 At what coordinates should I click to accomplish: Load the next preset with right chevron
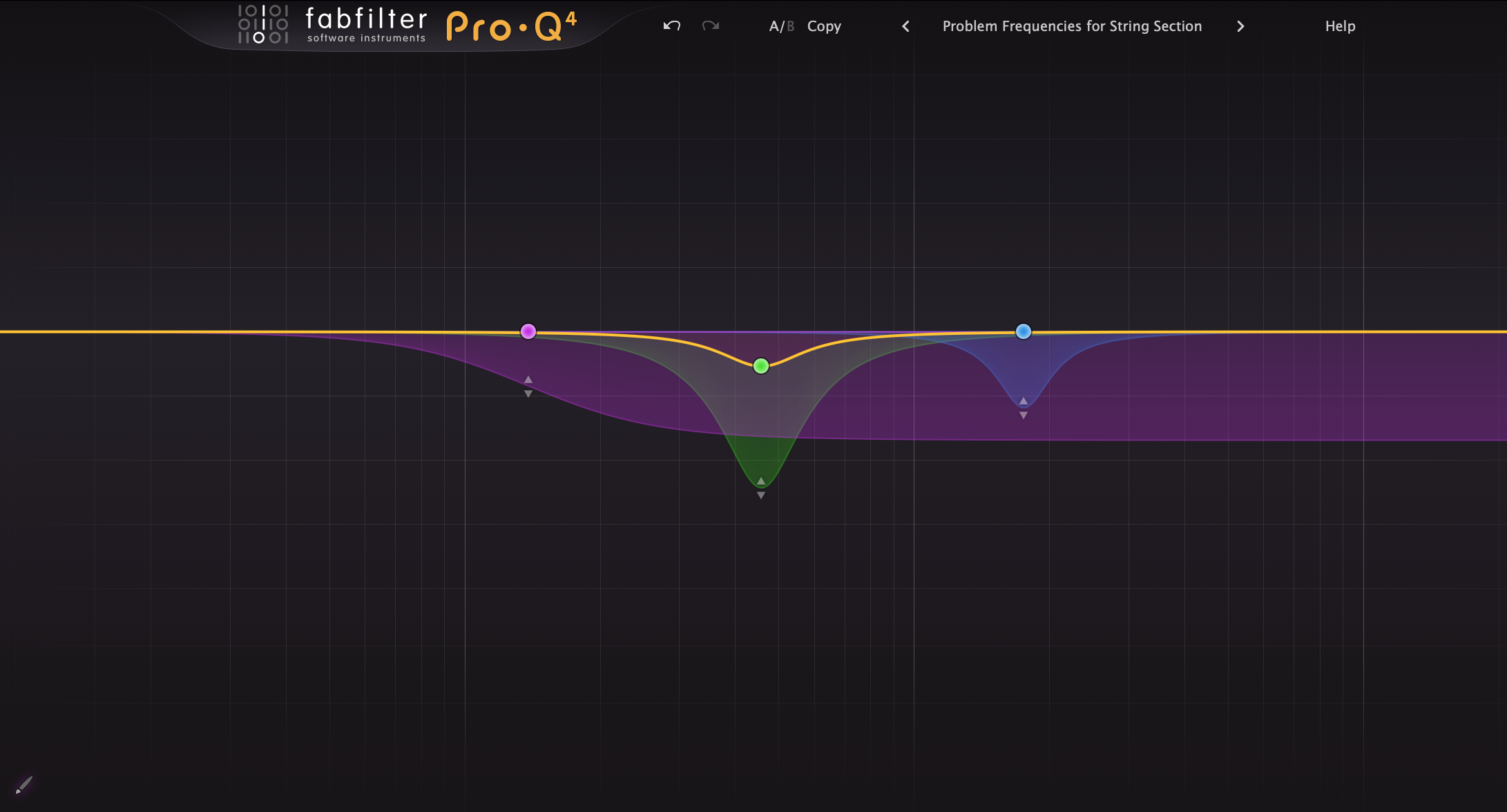[x=1240, y=26]
